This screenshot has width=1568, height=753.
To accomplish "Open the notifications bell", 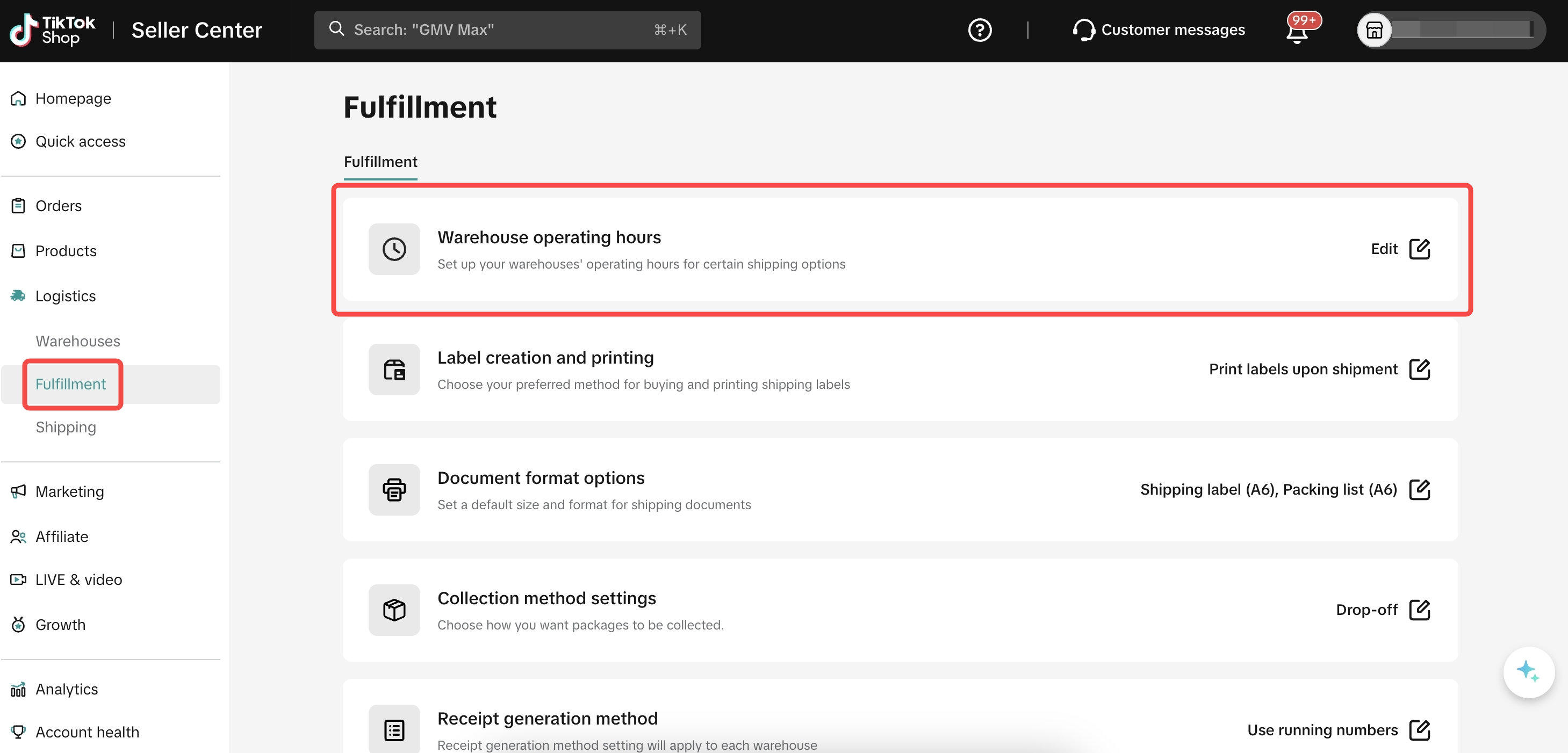I will [1297, 31].
